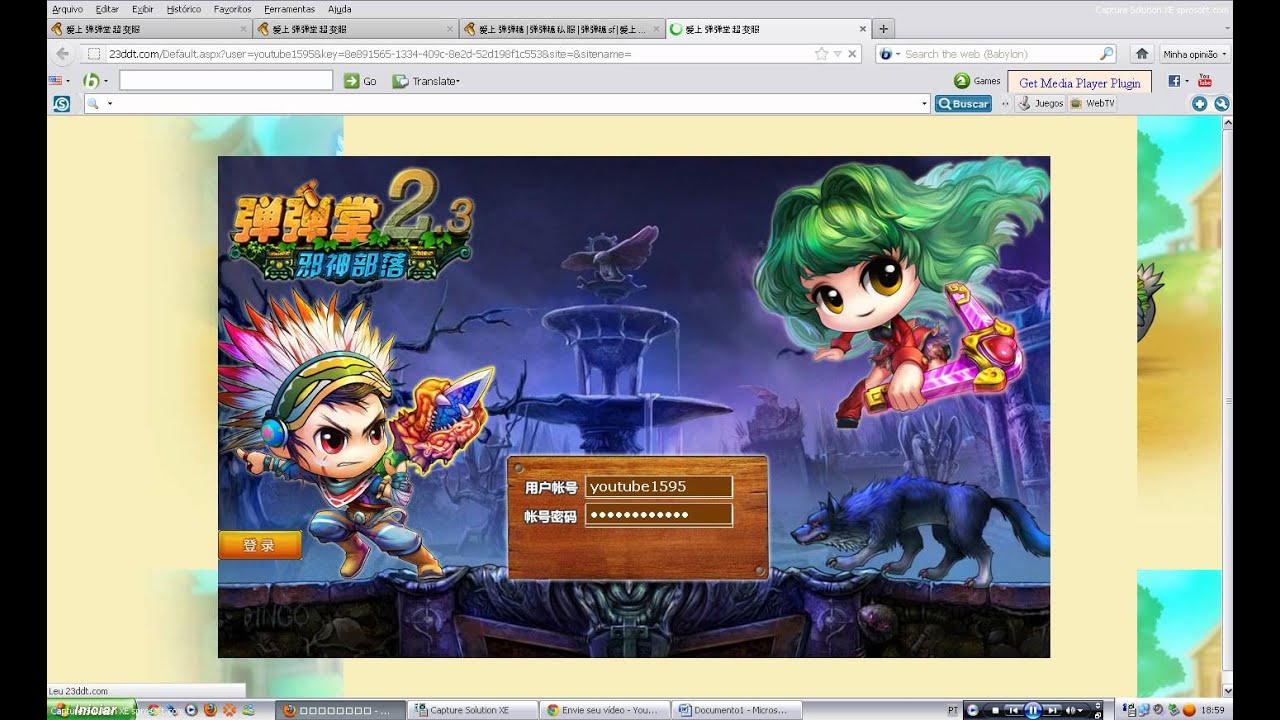The image size is (1280, 720).
Task: Click the blue S logo on second toolbar
Action: (x=61, y=103)
